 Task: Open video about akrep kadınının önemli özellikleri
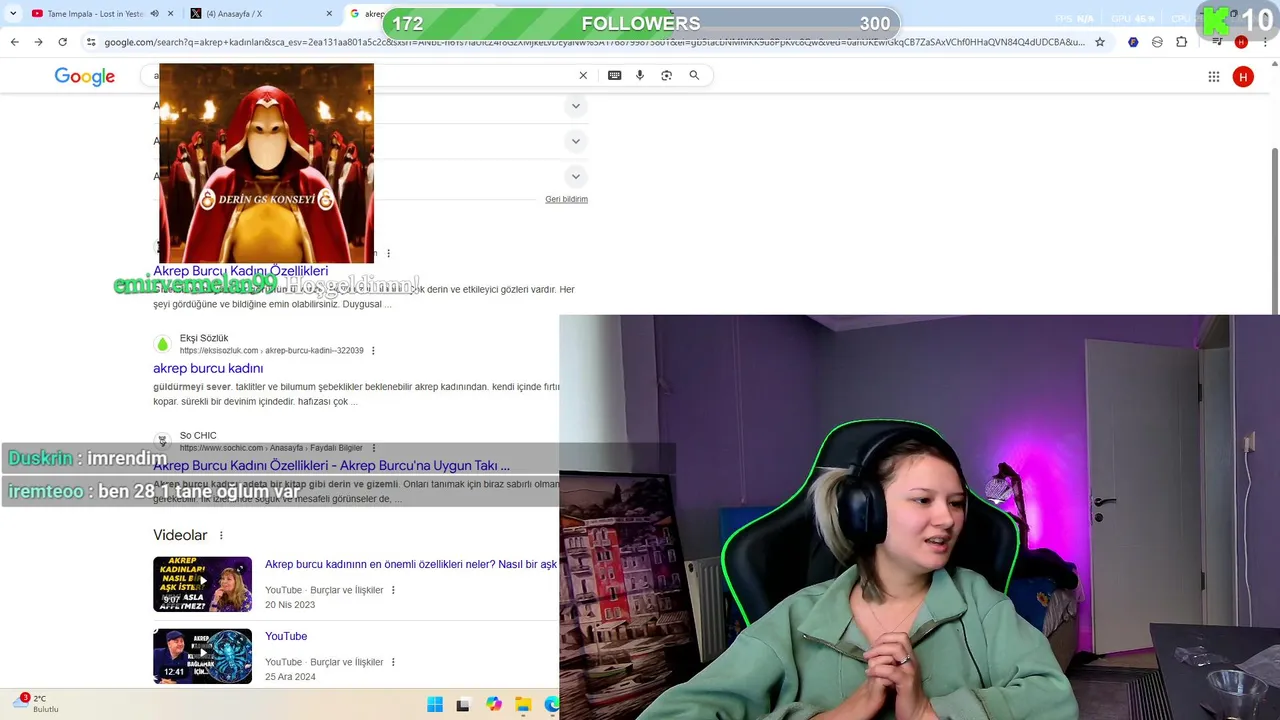(x=410, y=564)
